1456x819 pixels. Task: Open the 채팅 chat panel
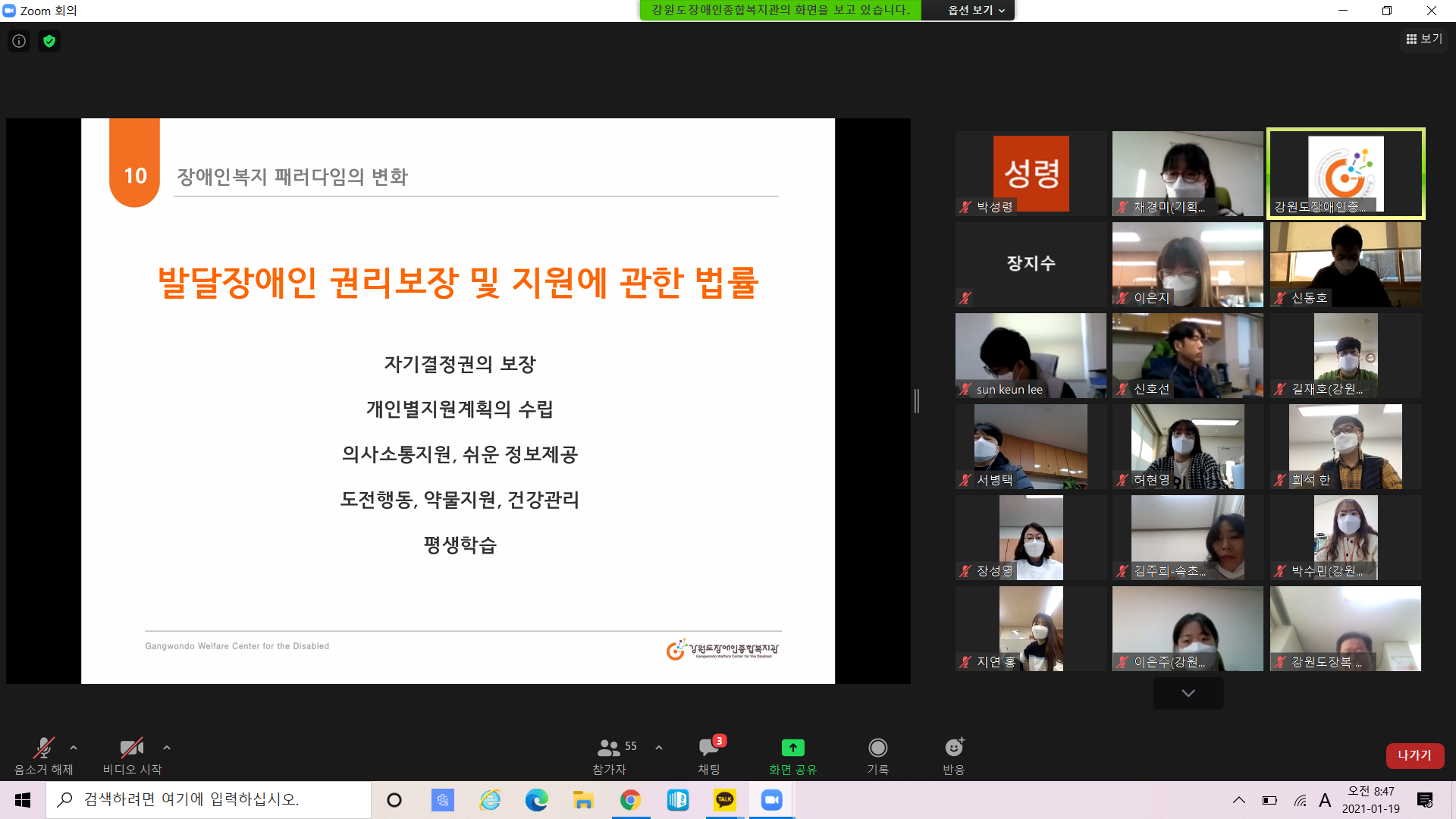tap(710, 756)
